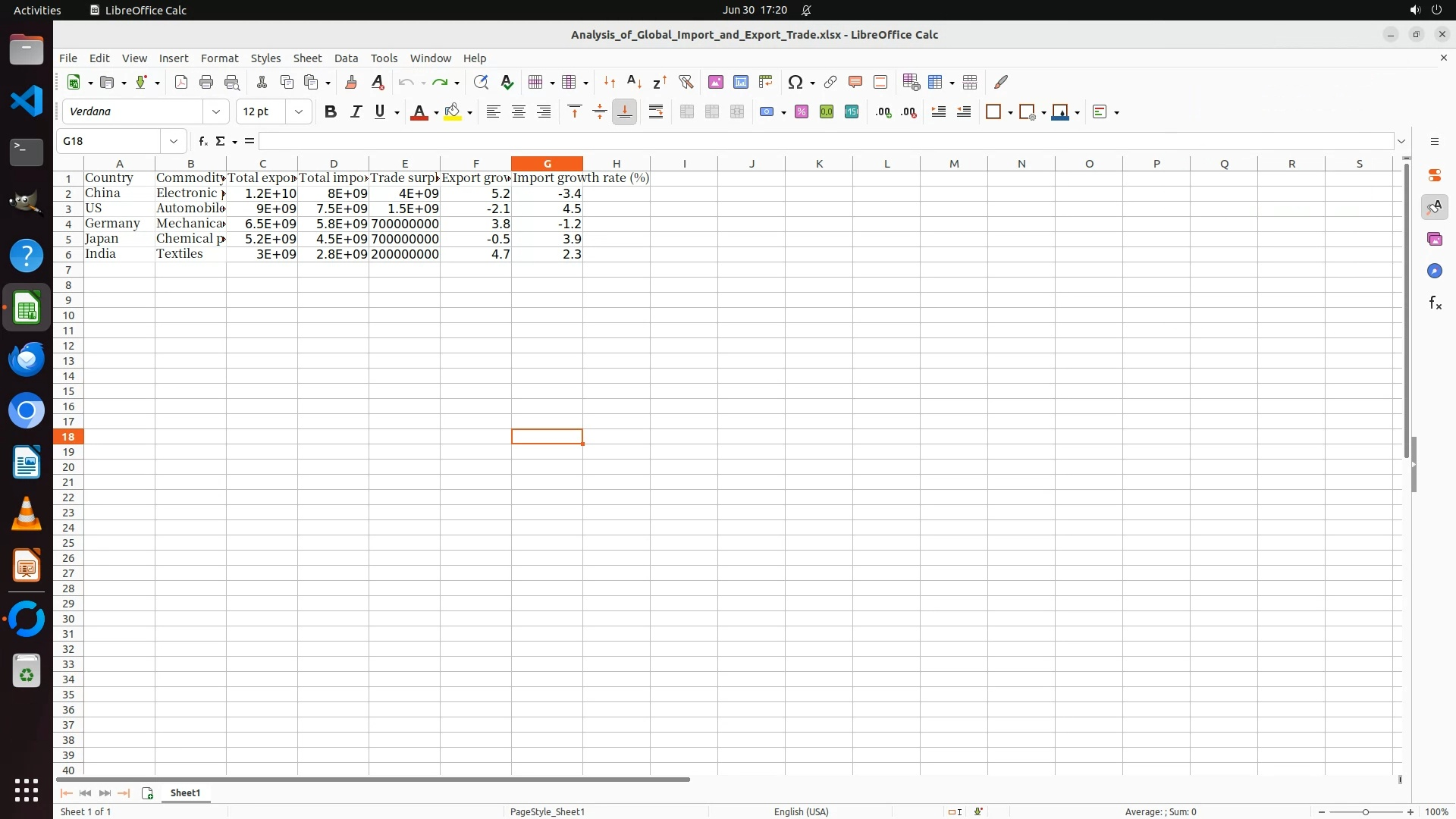This screenshot has height=819, width=1456.
Task: Click the Merge and Center Cells icon
Action: pos(686,112)
